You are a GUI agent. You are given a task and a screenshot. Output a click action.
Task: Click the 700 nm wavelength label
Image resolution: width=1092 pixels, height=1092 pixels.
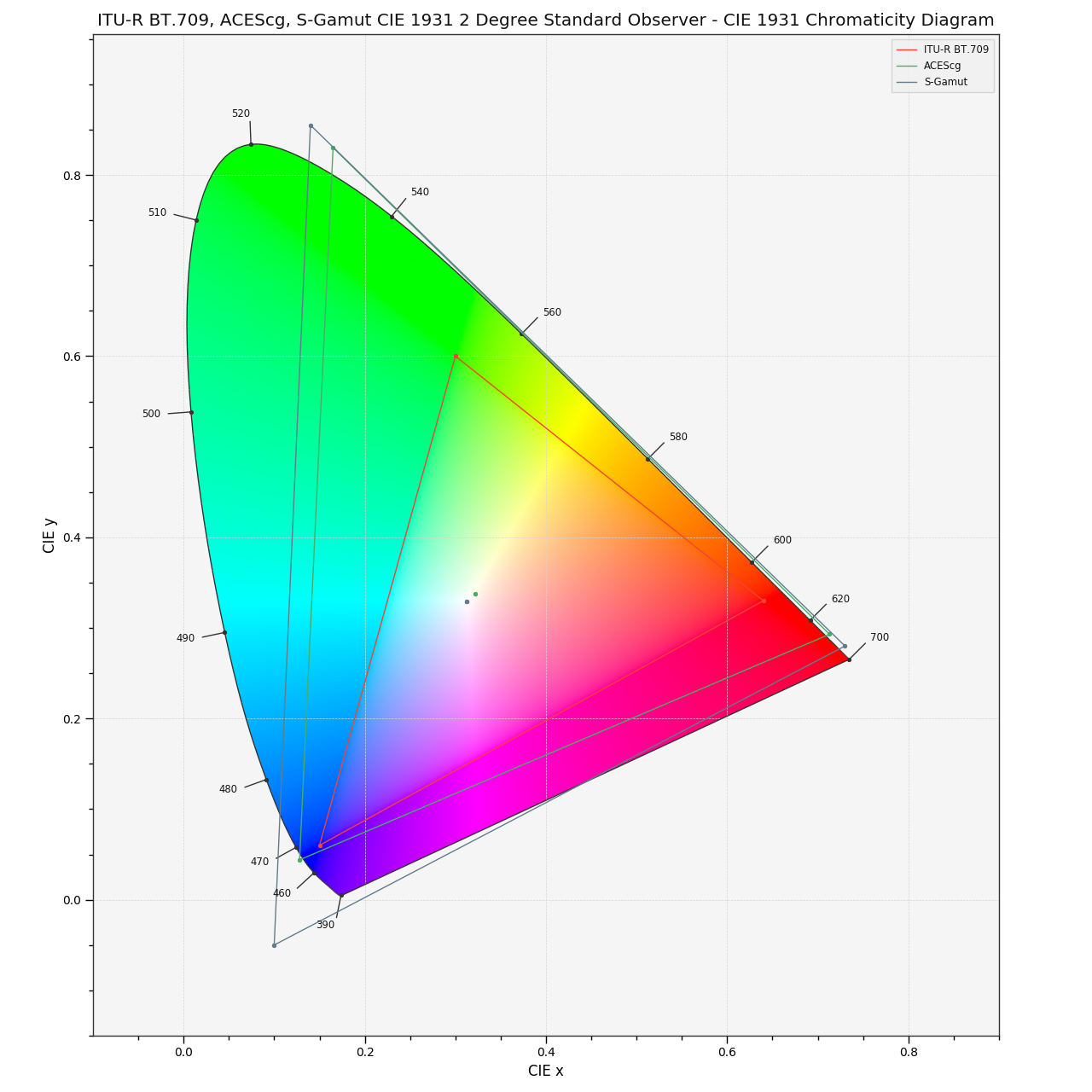[880, 637]
